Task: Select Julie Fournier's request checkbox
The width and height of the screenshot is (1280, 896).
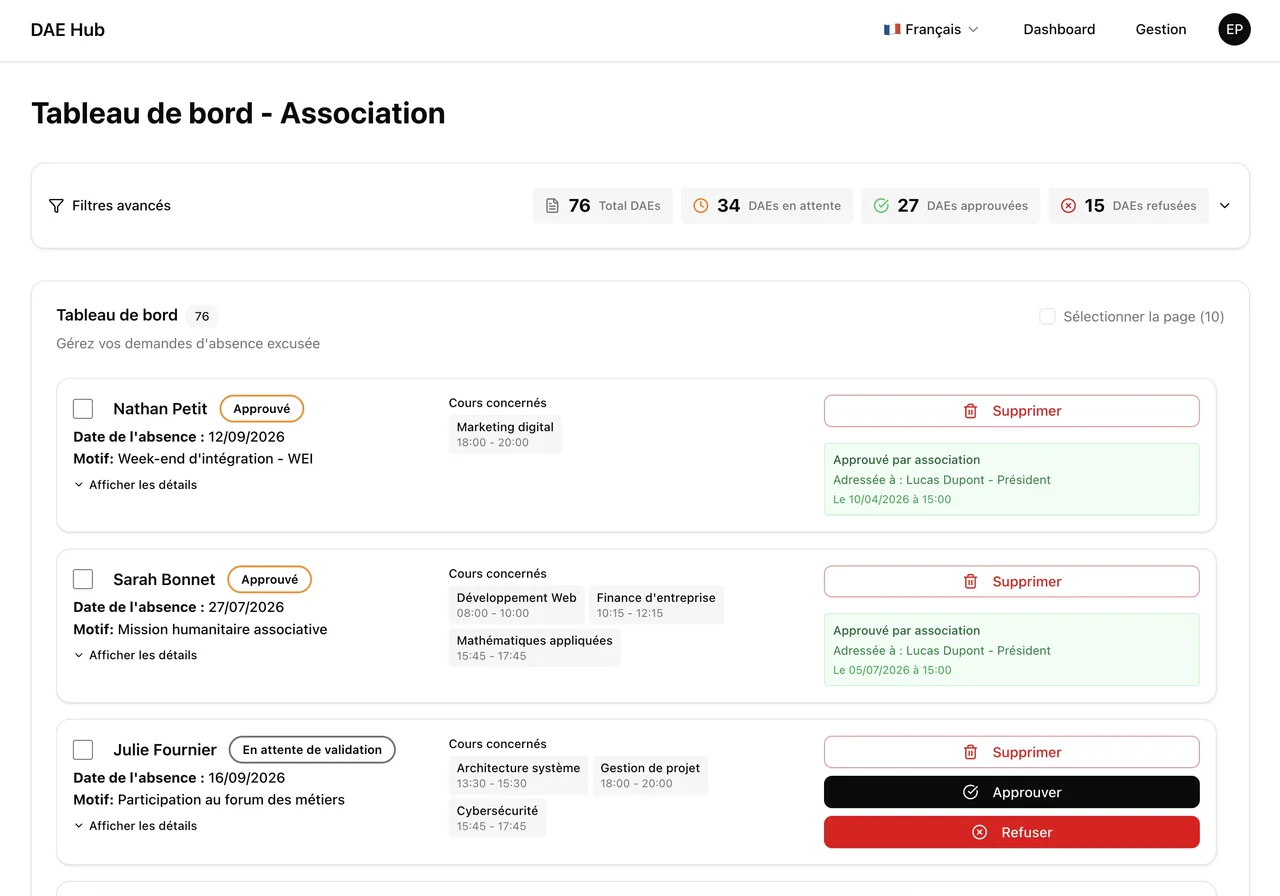Action: pos(83,750)
